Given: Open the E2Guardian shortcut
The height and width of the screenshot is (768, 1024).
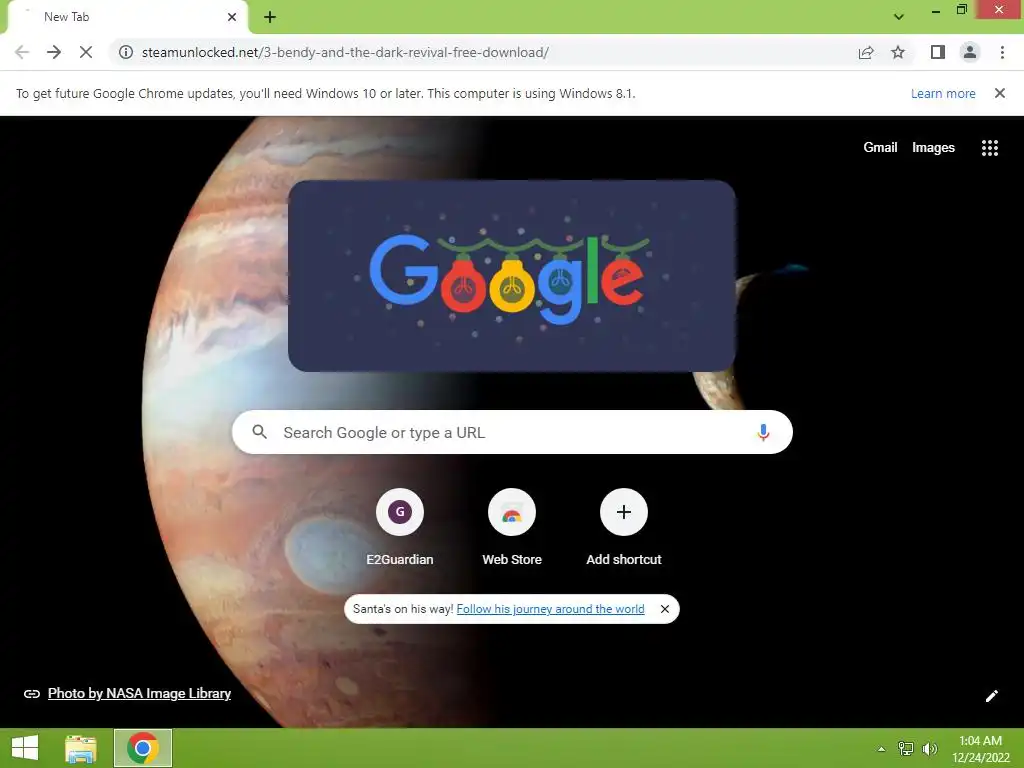Looking at the screenshot, I should pos(400,526).
